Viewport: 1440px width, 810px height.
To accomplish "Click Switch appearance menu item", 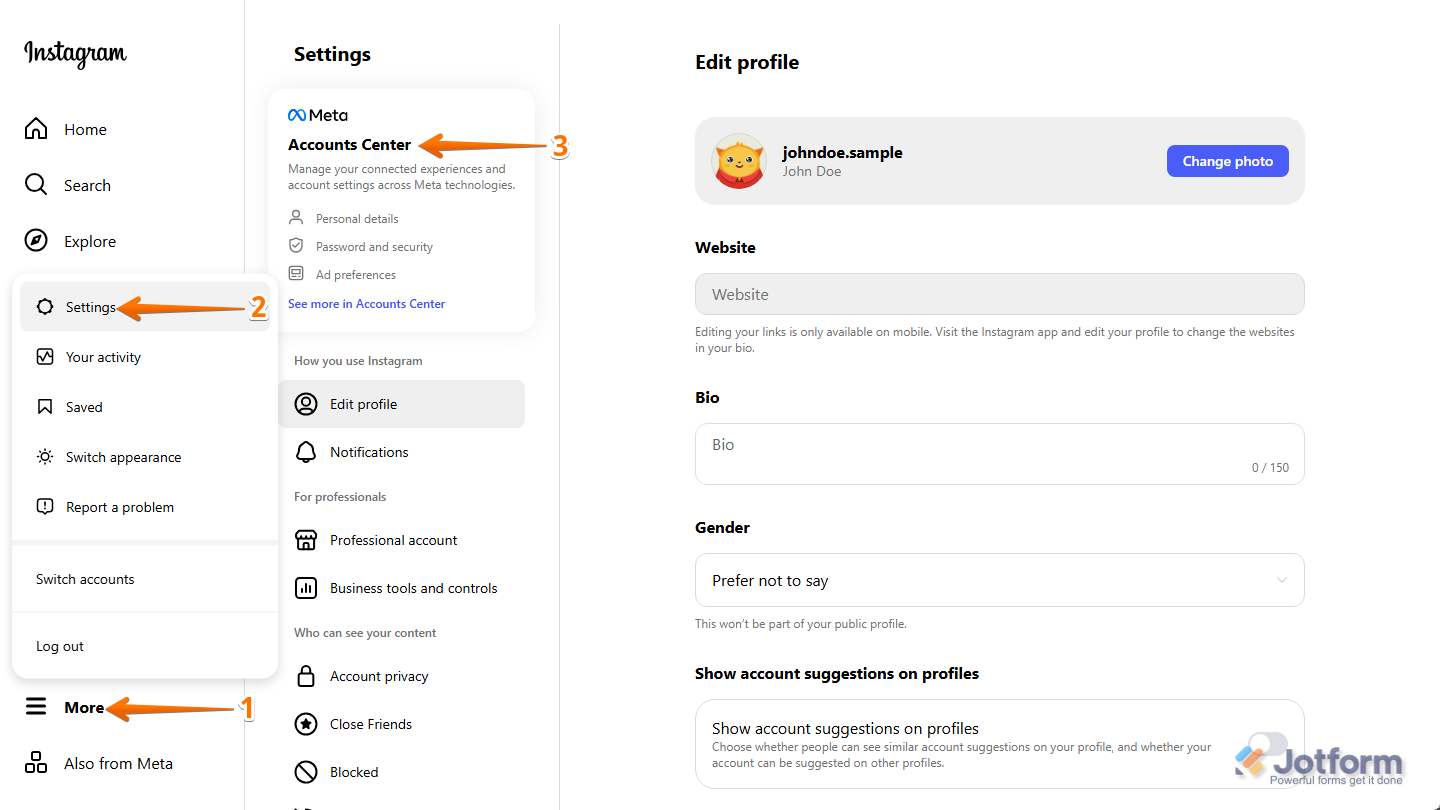I will click(x=123, y=456).
